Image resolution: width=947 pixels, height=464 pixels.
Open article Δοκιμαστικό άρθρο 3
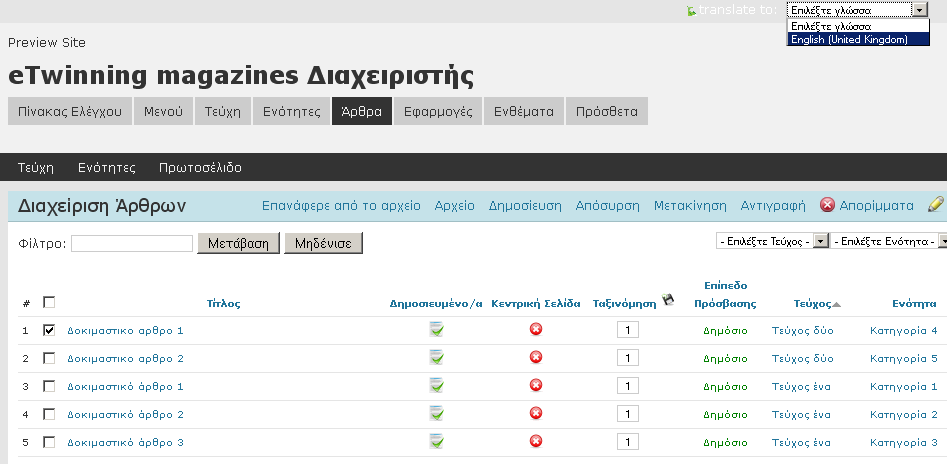[125, 442]
